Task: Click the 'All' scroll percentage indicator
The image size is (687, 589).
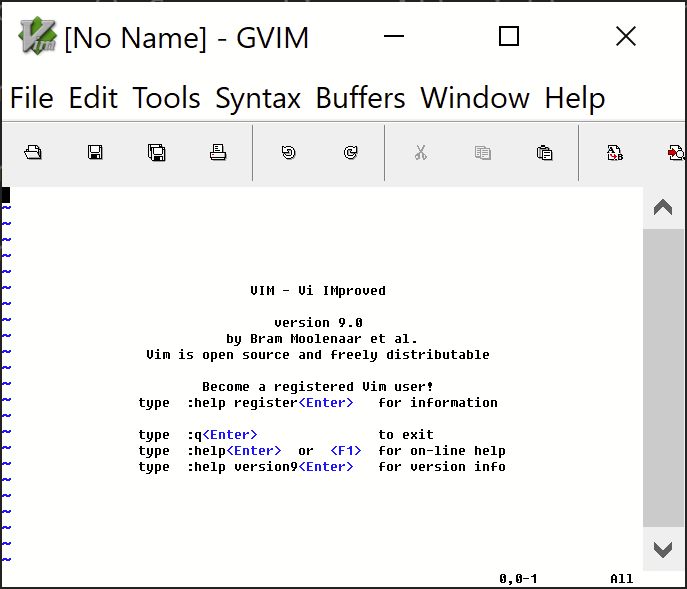Action: pos(622,579)
